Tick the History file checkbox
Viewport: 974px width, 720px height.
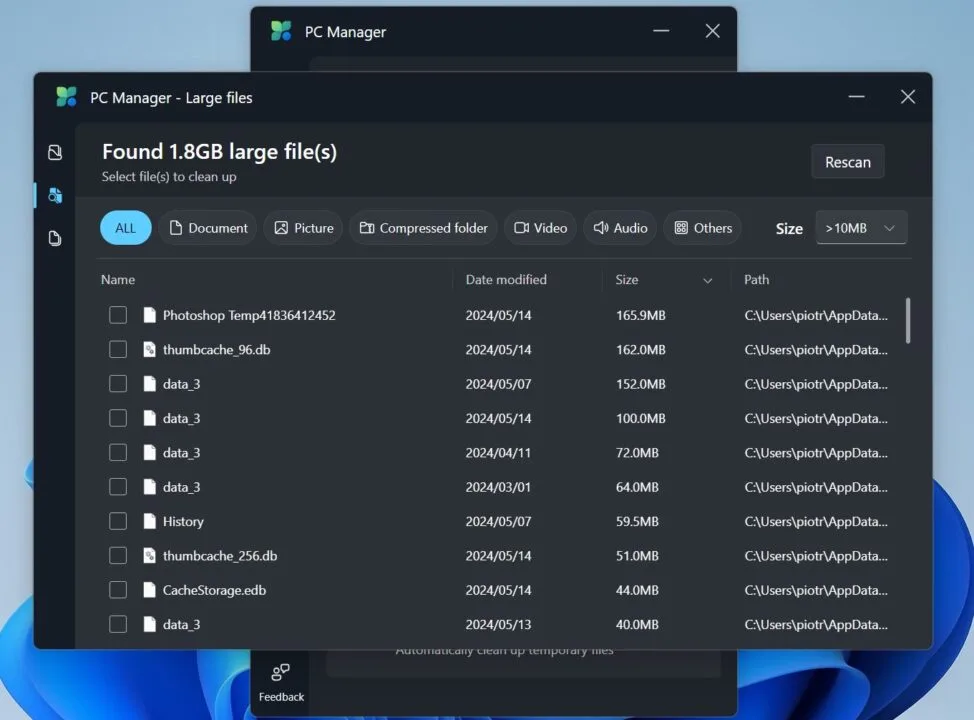[x=118, y=521]
